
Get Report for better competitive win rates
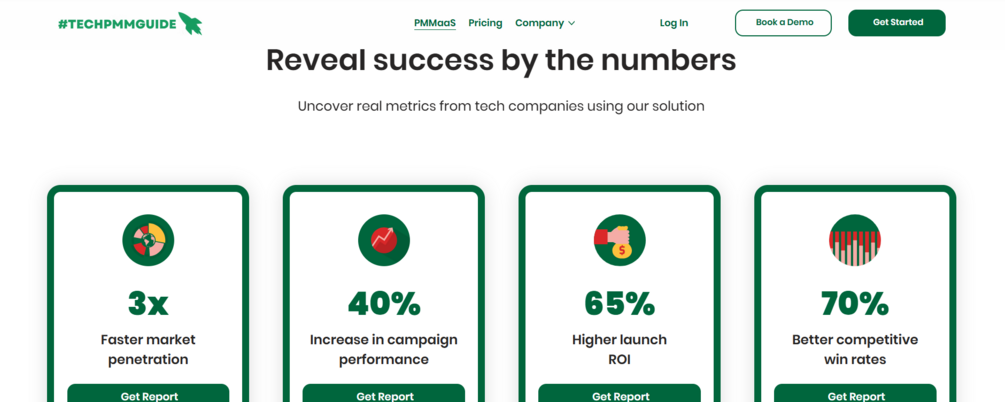pos(855,394)
